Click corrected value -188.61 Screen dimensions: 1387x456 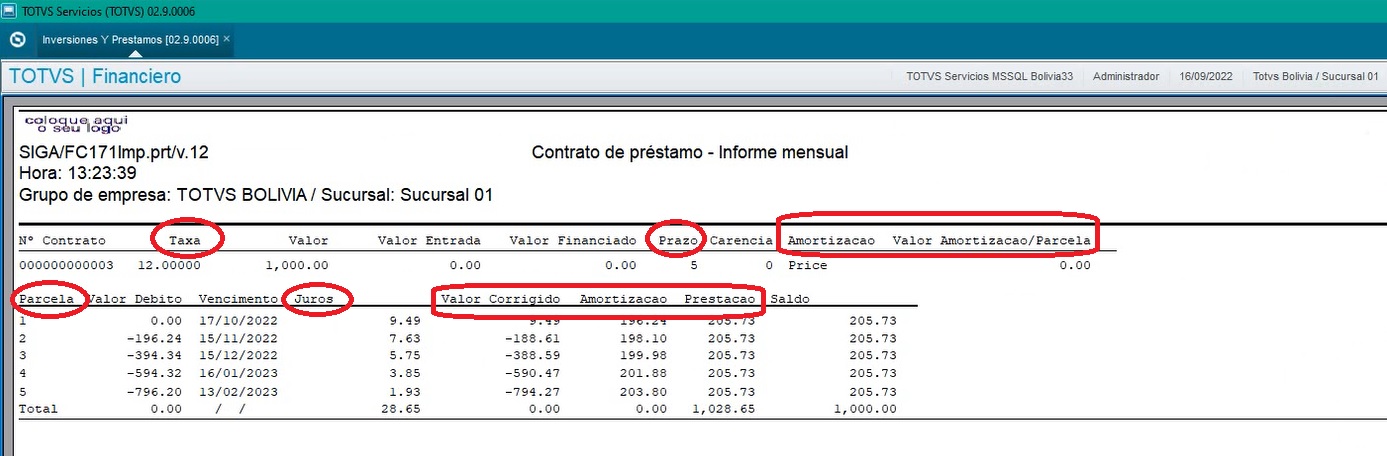click(x=532, y=339)
